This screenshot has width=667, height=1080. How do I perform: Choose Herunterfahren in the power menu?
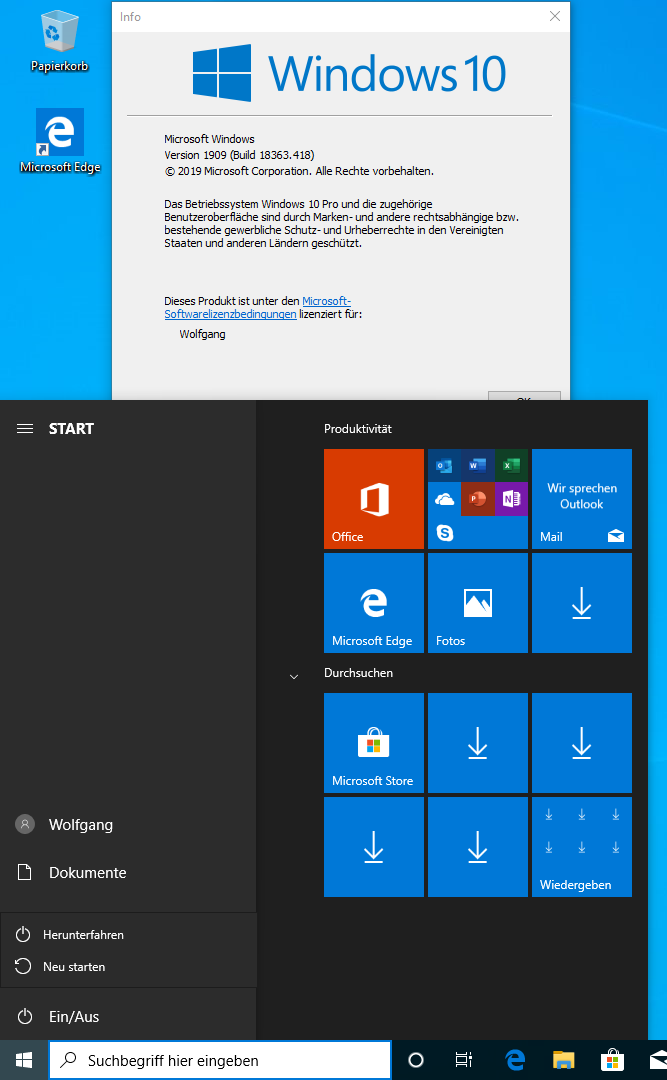(128, 935)
